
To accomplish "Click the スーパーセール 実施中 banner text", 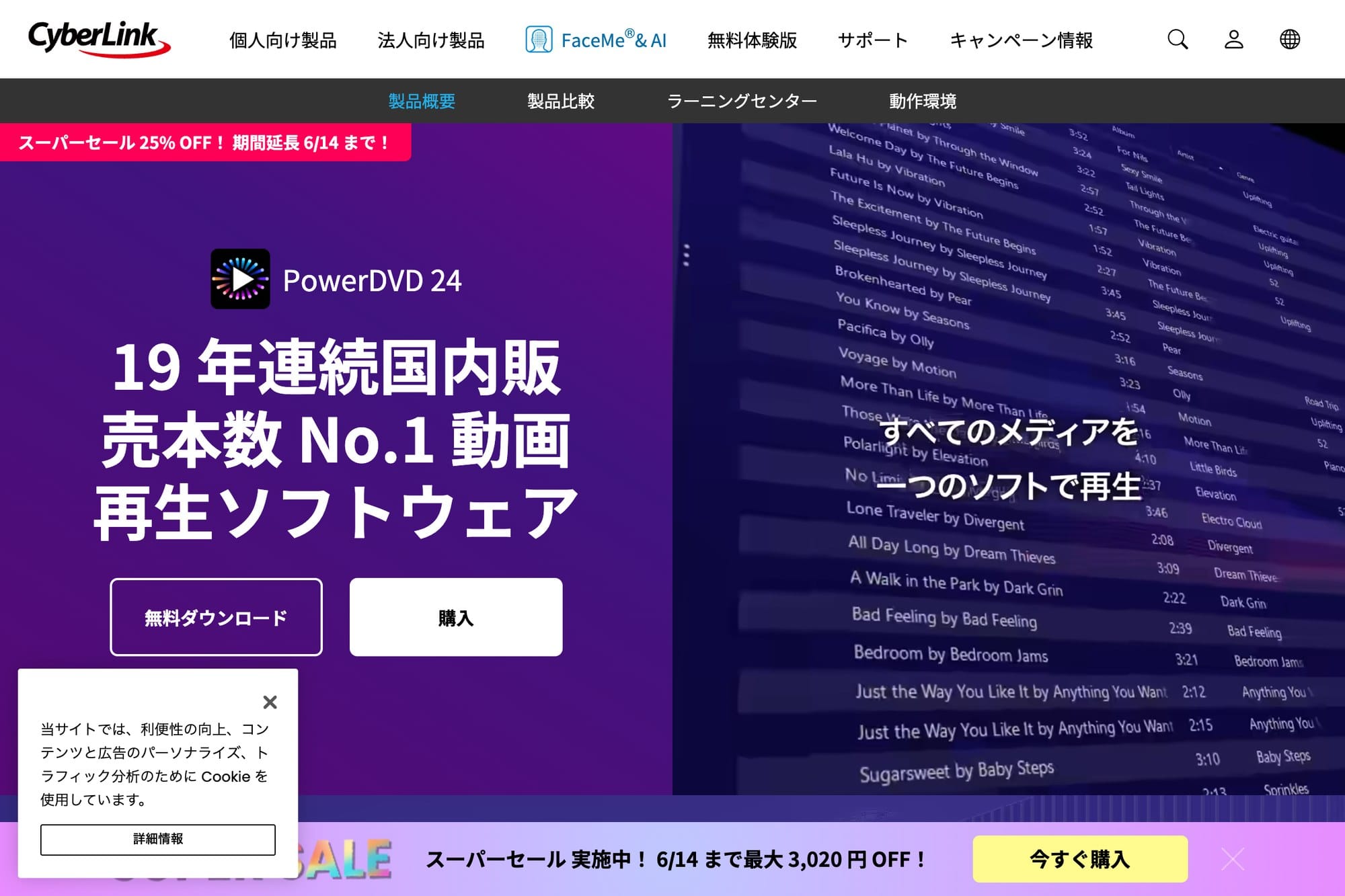I will click(x=676, y=860).
